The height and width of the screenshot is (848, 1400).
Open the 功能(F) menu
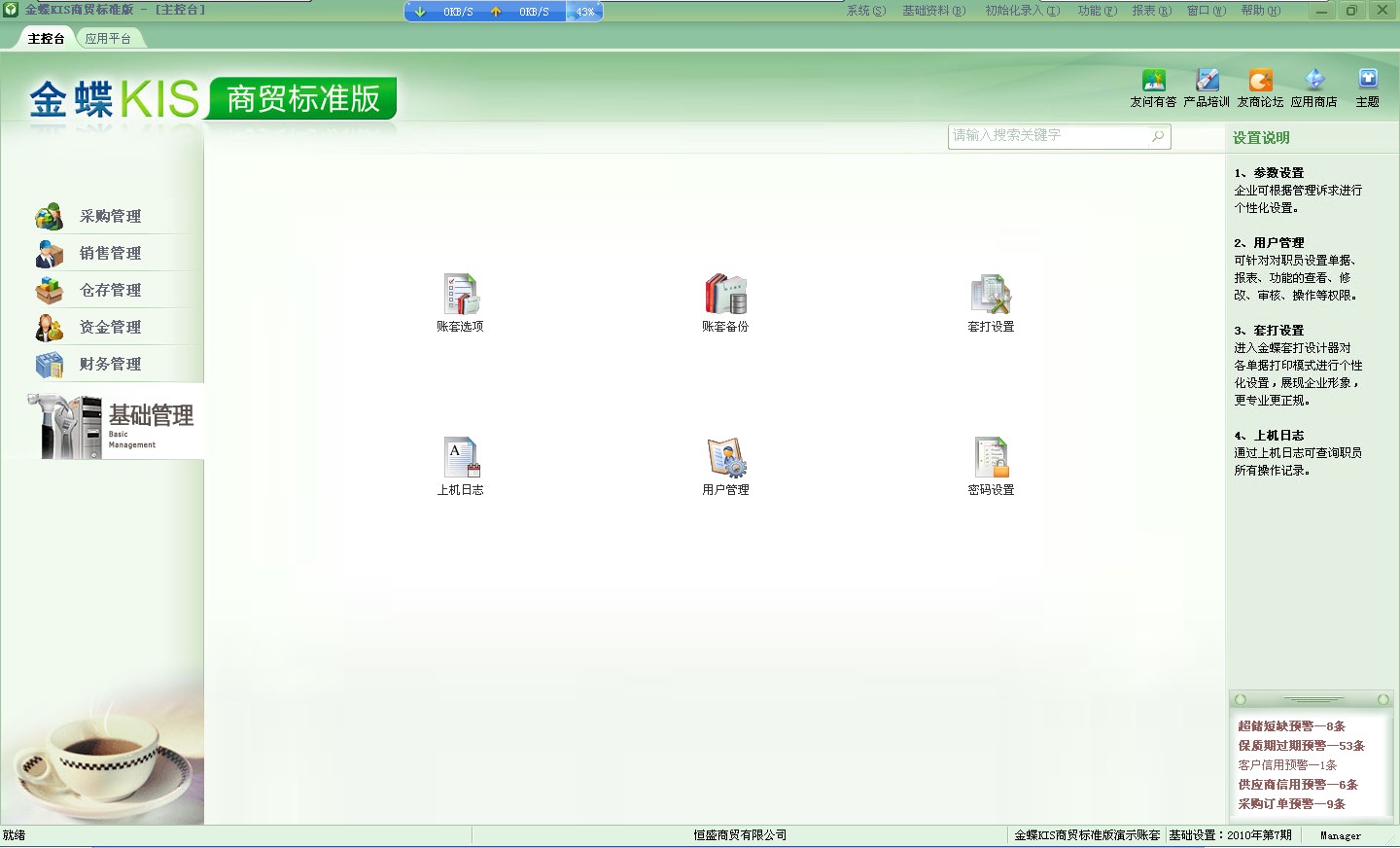pyautogui.click(x=1098, y=11)
